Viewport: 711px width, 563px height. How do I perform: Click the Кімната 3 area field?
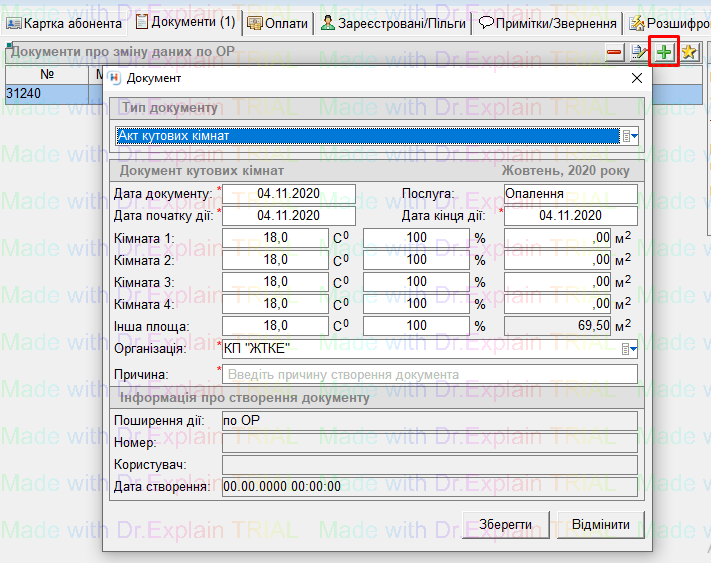coord(570,282)
